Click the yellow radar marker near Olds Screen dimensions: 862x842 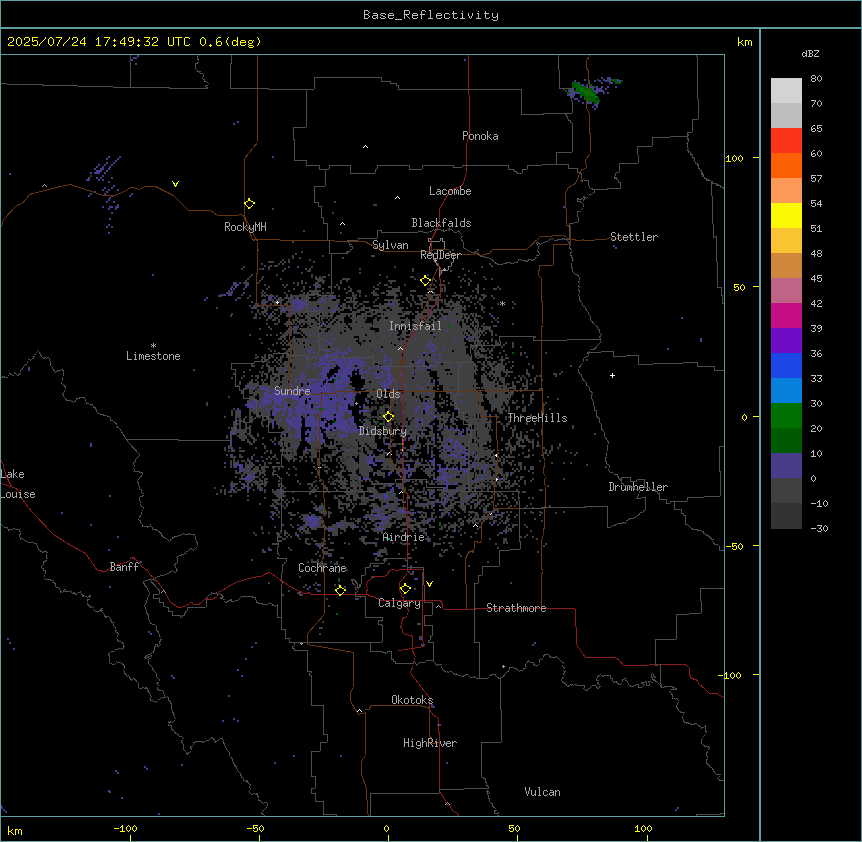coord(388,417)
